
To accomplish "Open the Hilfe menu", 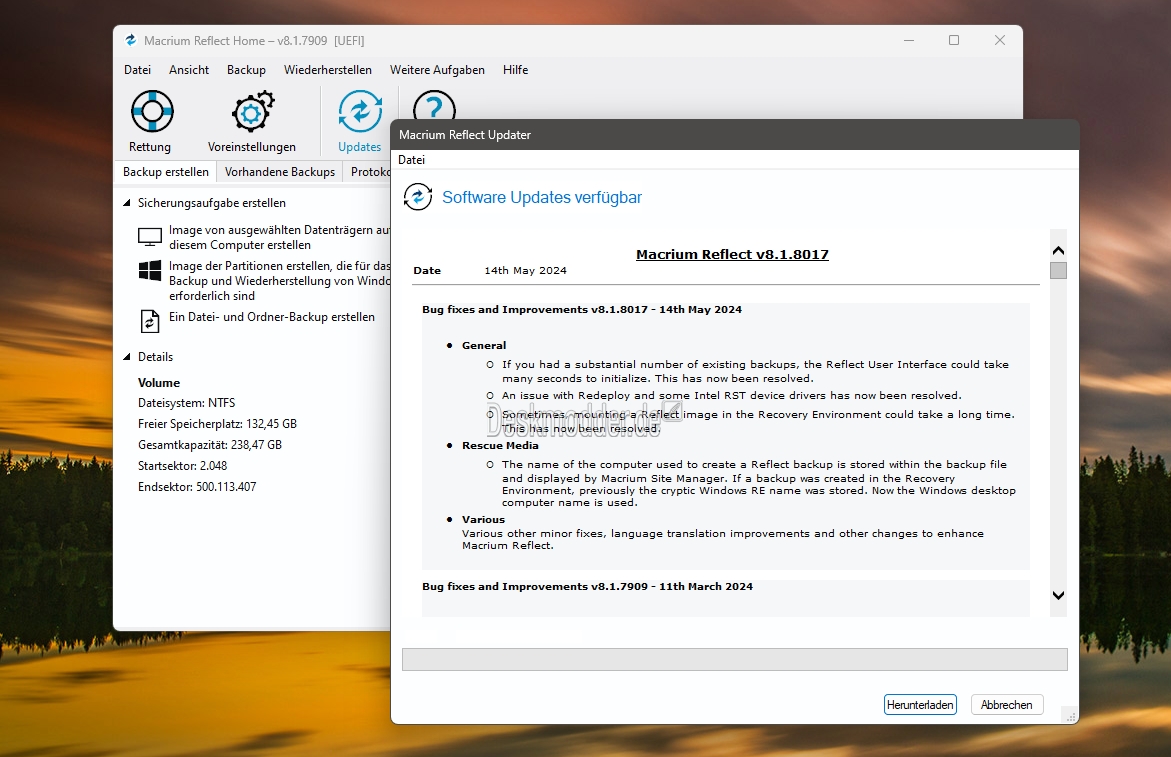I will [515, 69].
